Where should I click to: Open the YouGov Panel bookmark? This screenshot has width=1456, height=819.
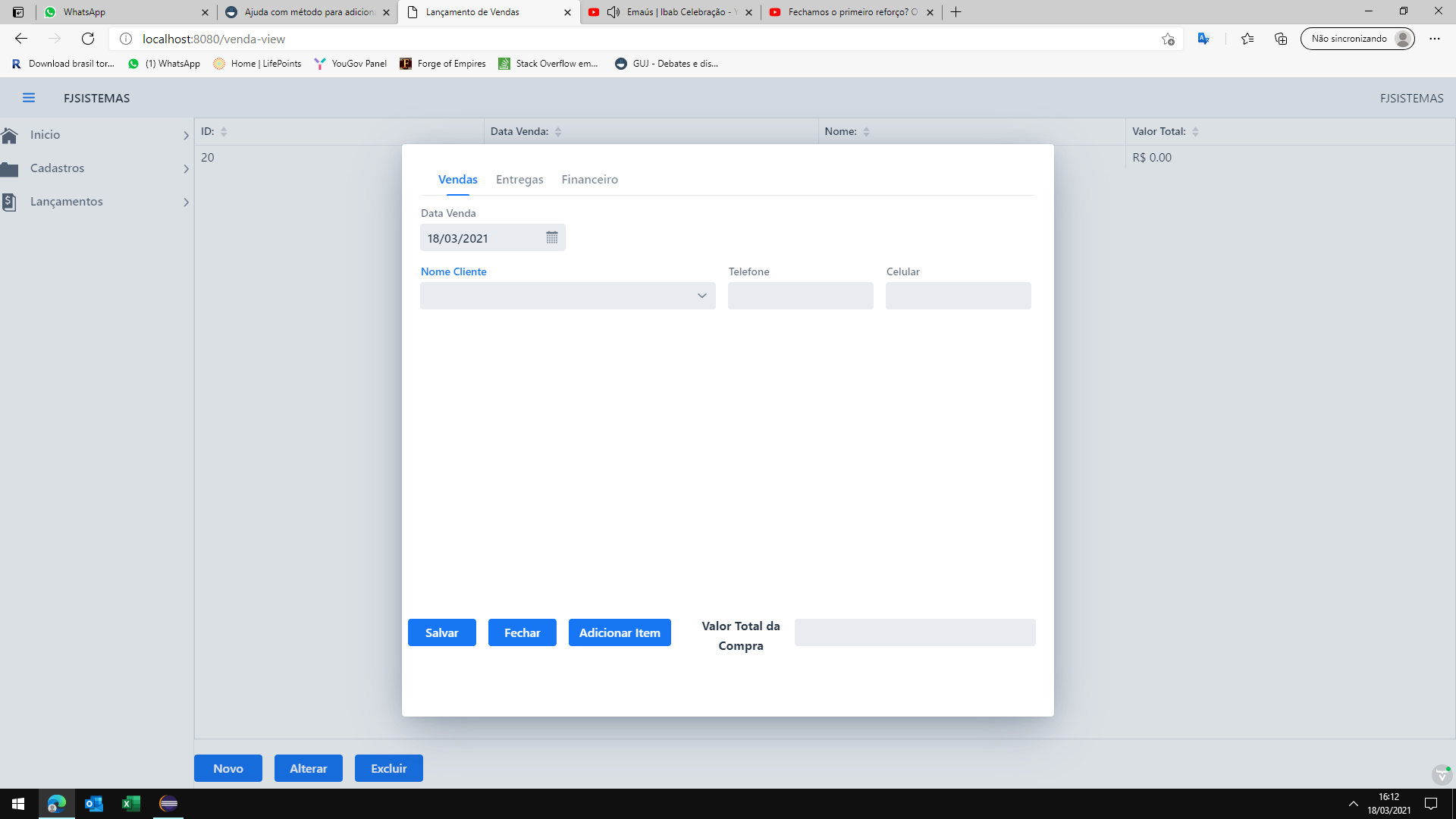[350, 64]
